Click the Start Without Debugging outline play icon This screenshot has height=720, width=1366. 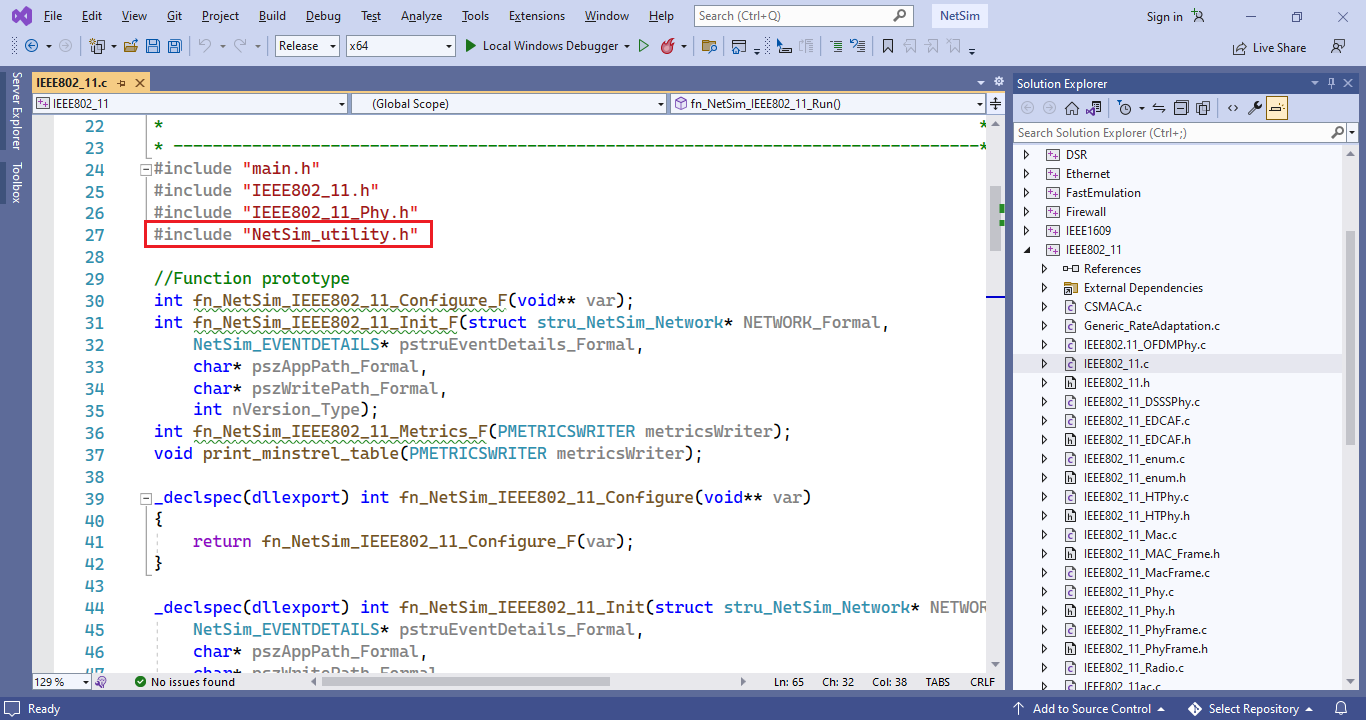click(x=644, y=46)
